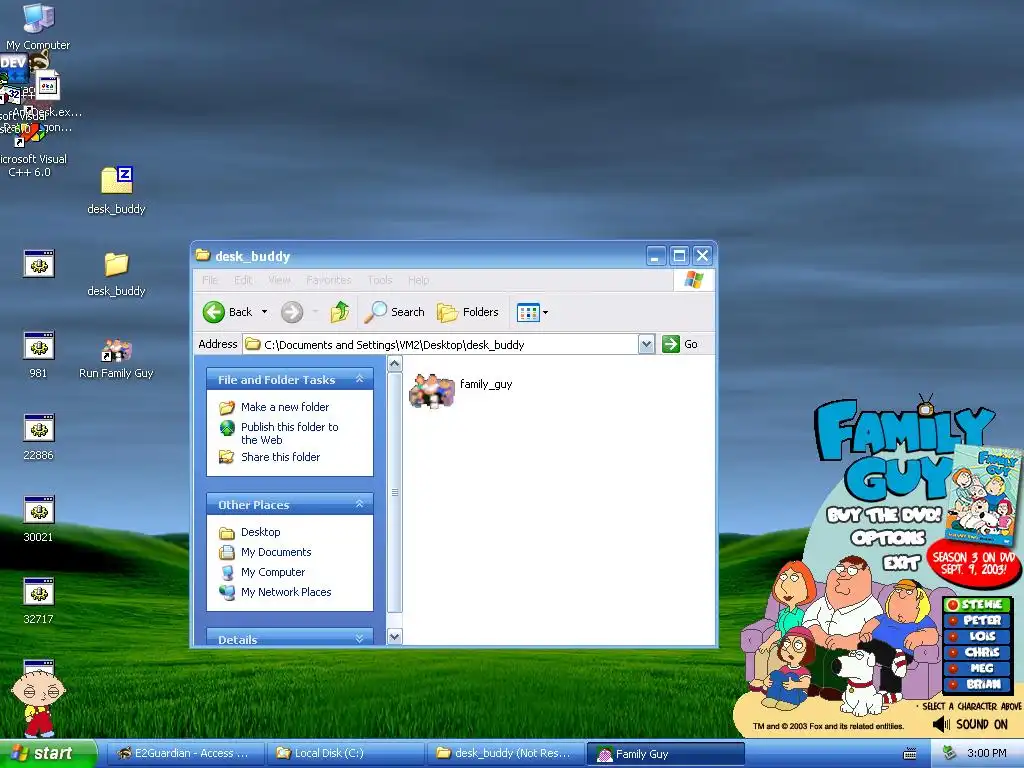Toggle SOUND ON in Family Guy panel
This screenshot has width=1024, height=768.
tap(970, 724)
